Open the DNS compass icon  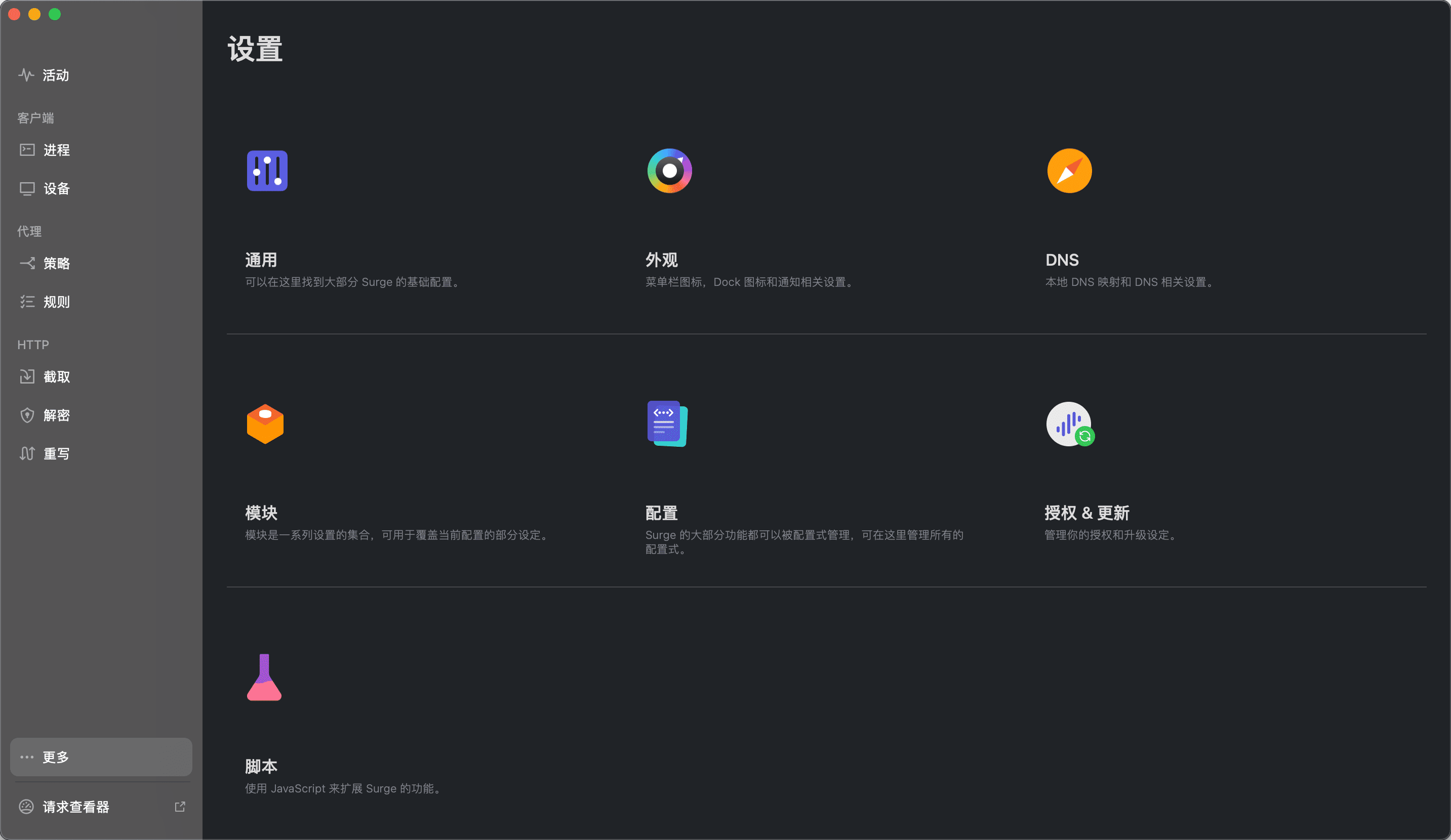coord(1069,171)
